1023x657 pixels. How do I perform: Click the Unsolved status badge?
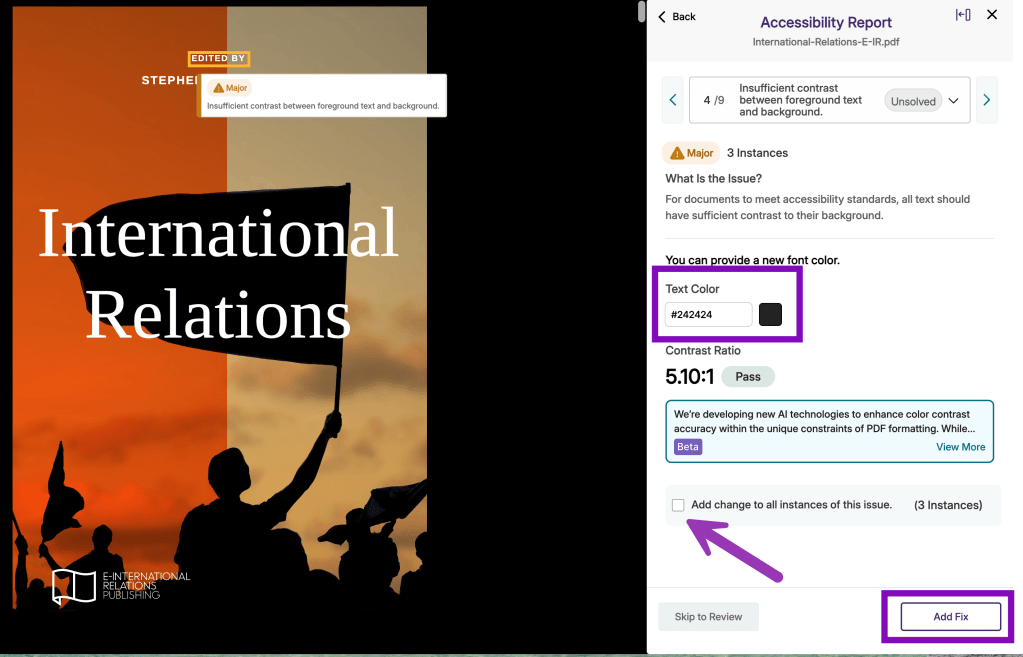pyautogui.click(x=913, y=101)
